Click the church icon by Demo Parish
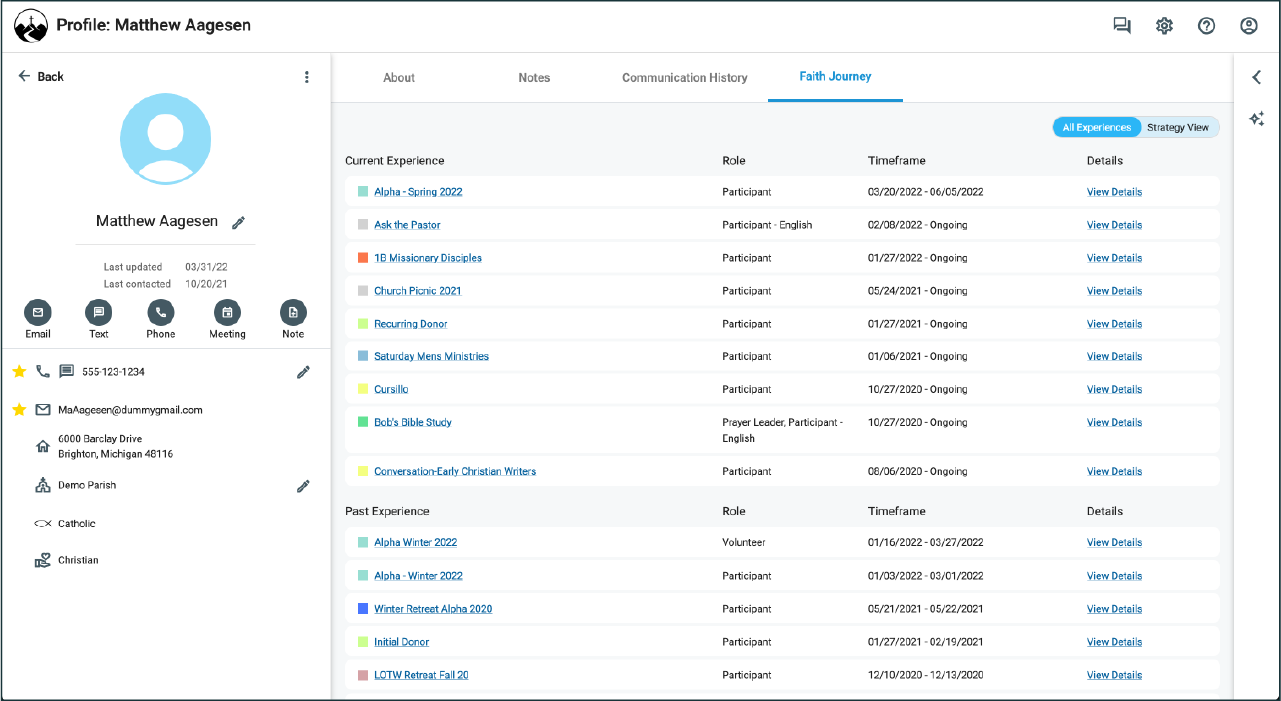Screen dimensions: 1281x701 tap(43, 485)
